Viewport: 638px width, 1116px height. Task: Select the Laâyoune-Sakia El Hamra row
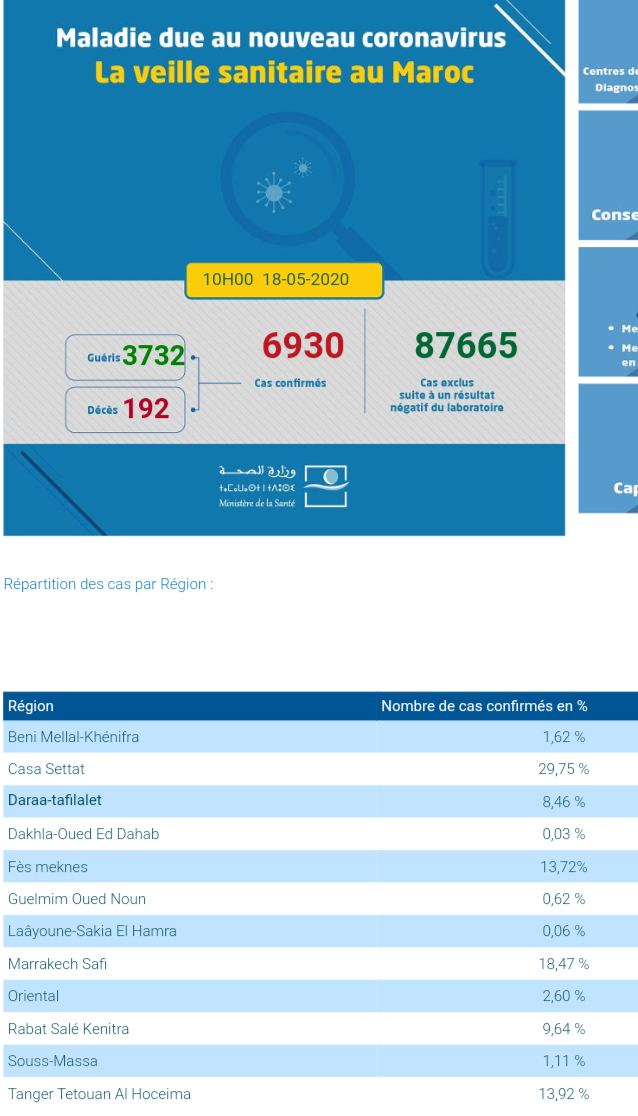click(320, 931)
